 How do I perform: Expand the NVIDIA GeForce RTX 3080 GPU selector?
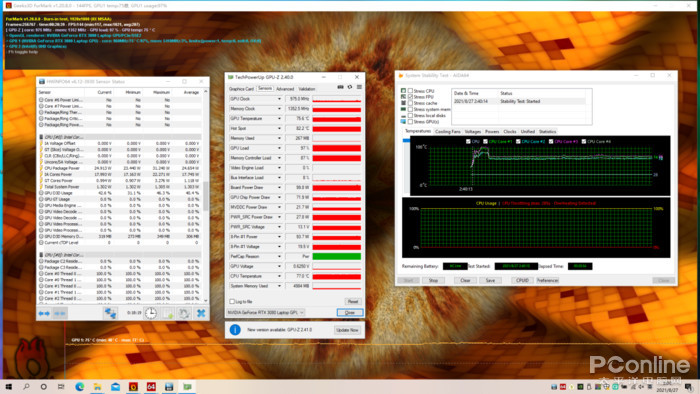pyautogui.click(x=266, y=312)
